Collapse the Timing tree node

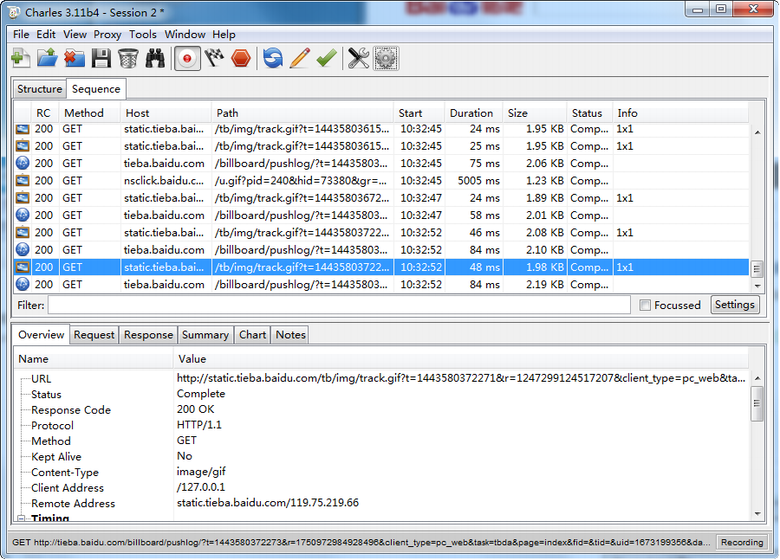point(21,519)
